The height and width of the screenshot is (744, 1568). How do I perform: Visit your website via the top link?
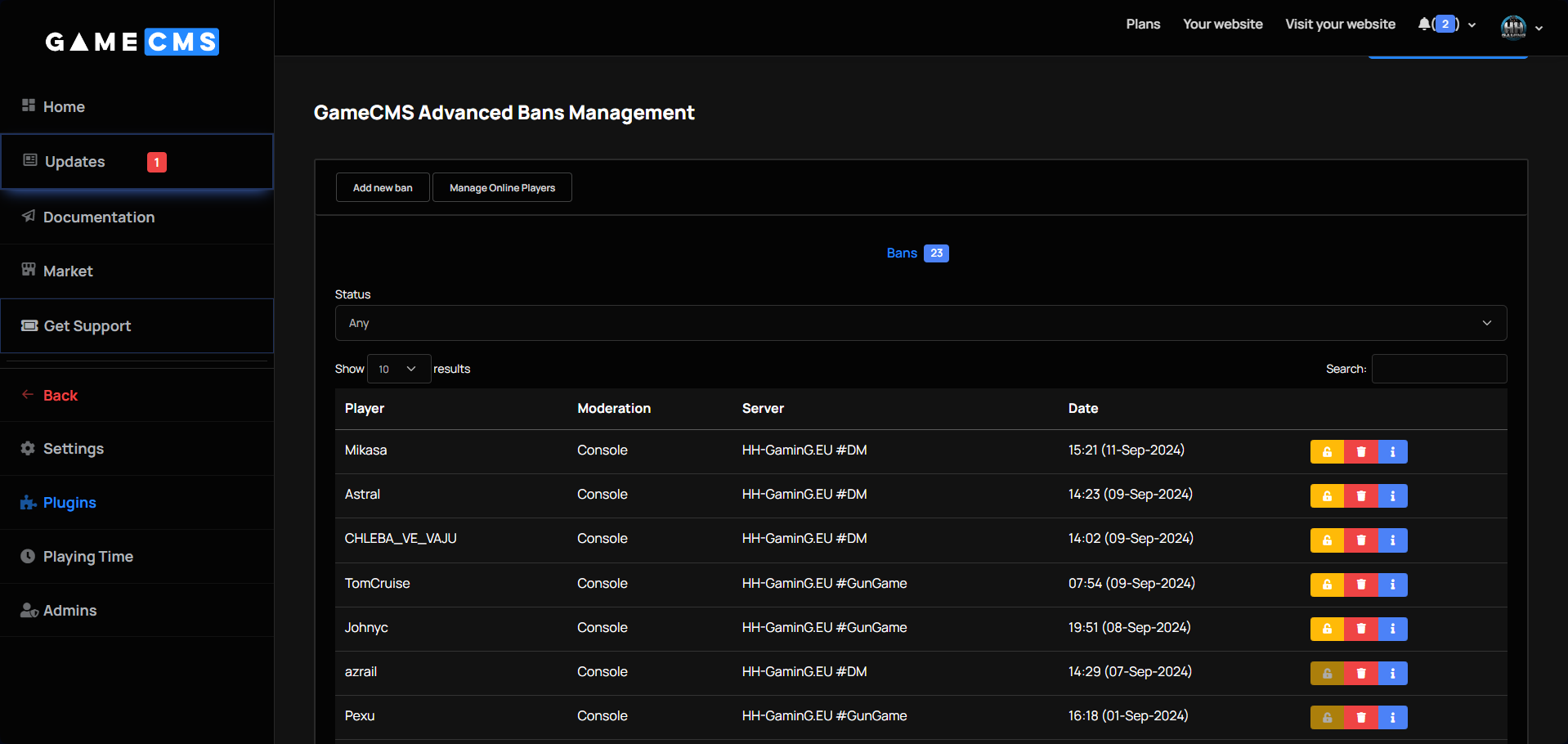1340,24
